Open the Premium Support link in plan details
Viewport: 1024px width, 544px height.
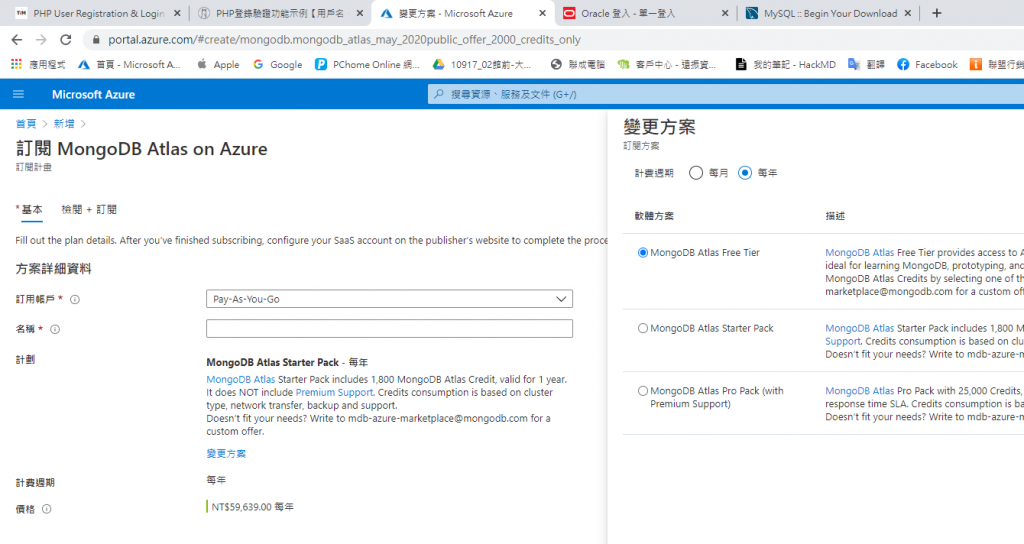[x=334, y=392]
